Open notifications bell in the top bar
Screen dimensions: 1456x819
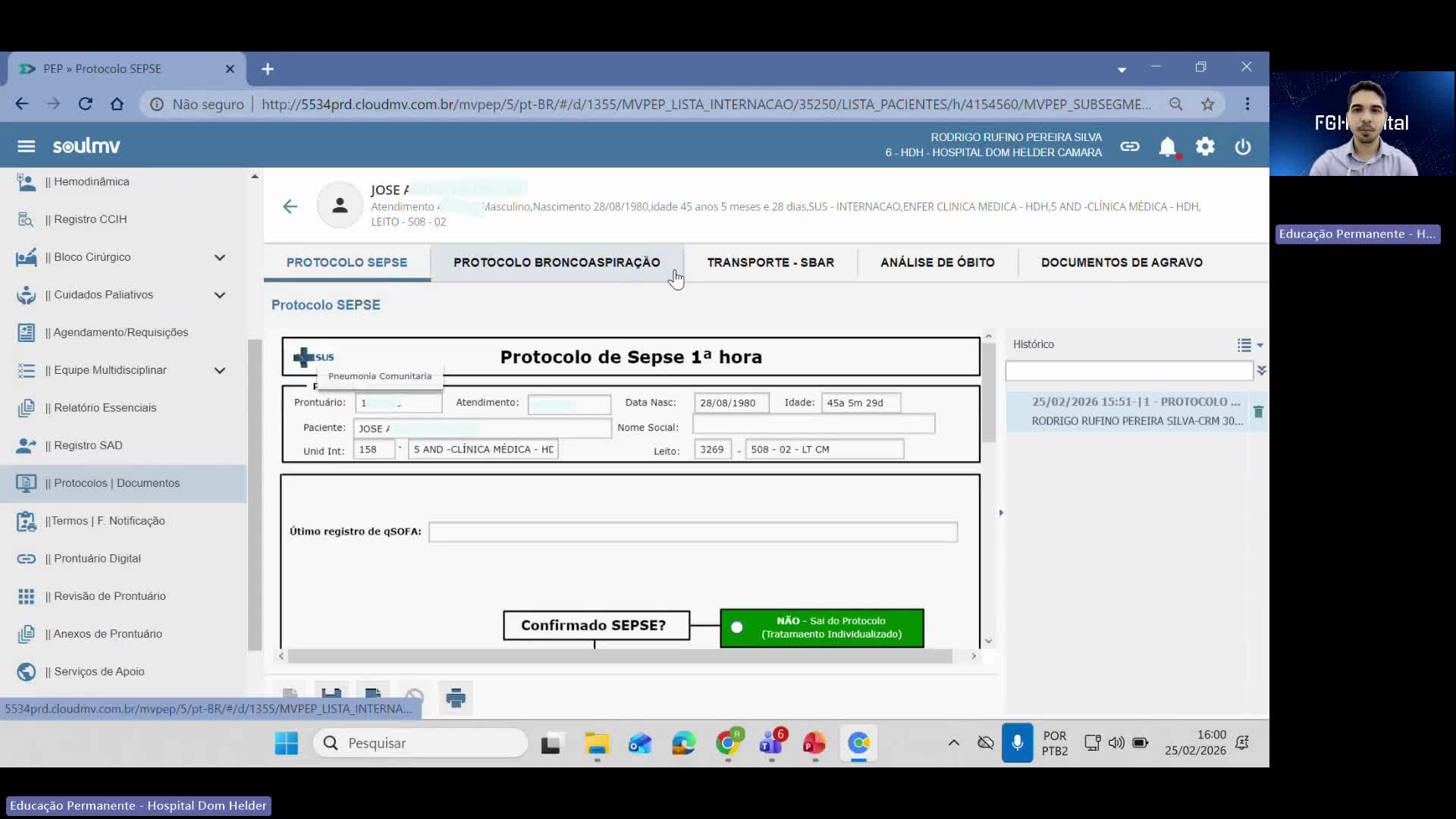1167,147
